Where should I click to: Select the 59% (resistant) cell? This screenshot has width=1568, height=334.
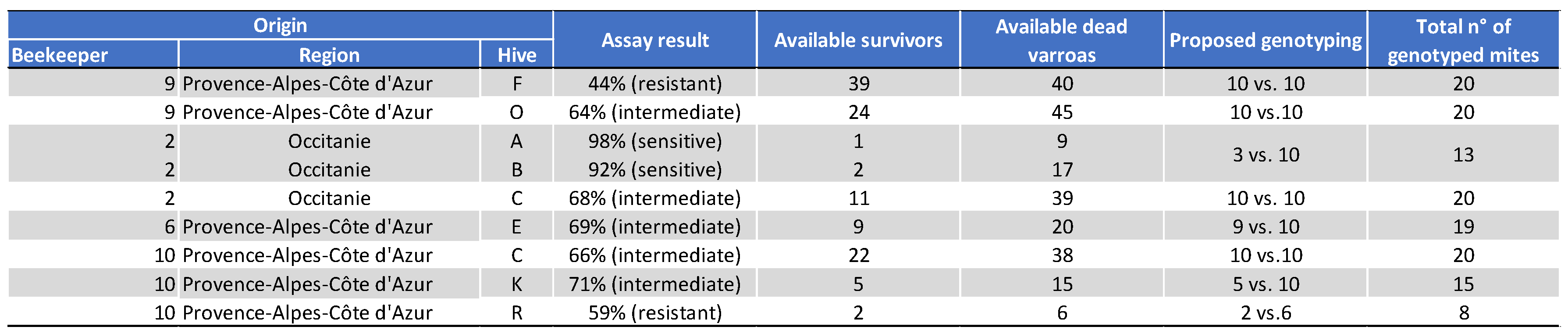[x=655, y=312]
